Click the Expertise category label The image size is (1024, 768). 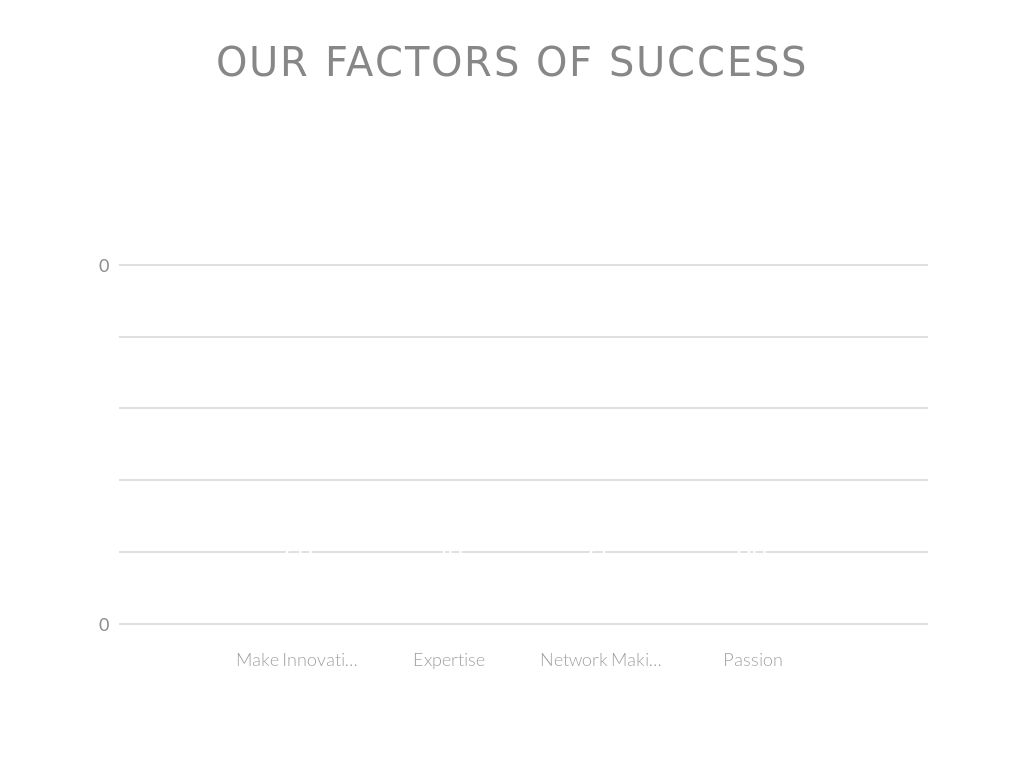click(449, 660)
